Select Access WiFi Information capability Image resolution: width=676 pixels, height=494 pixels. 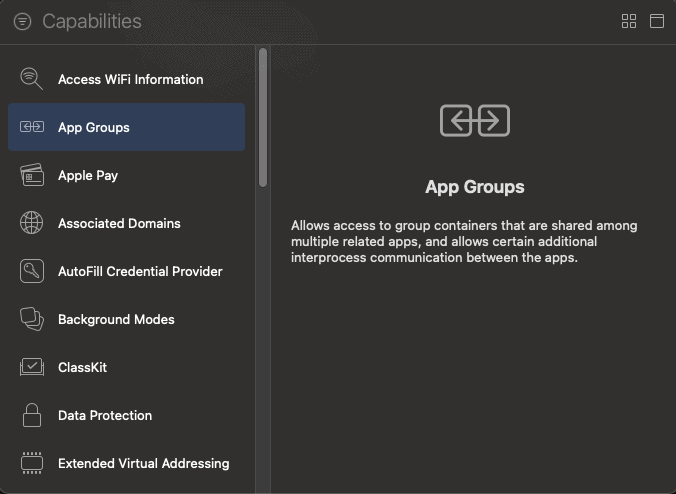(x=130, y=79)
